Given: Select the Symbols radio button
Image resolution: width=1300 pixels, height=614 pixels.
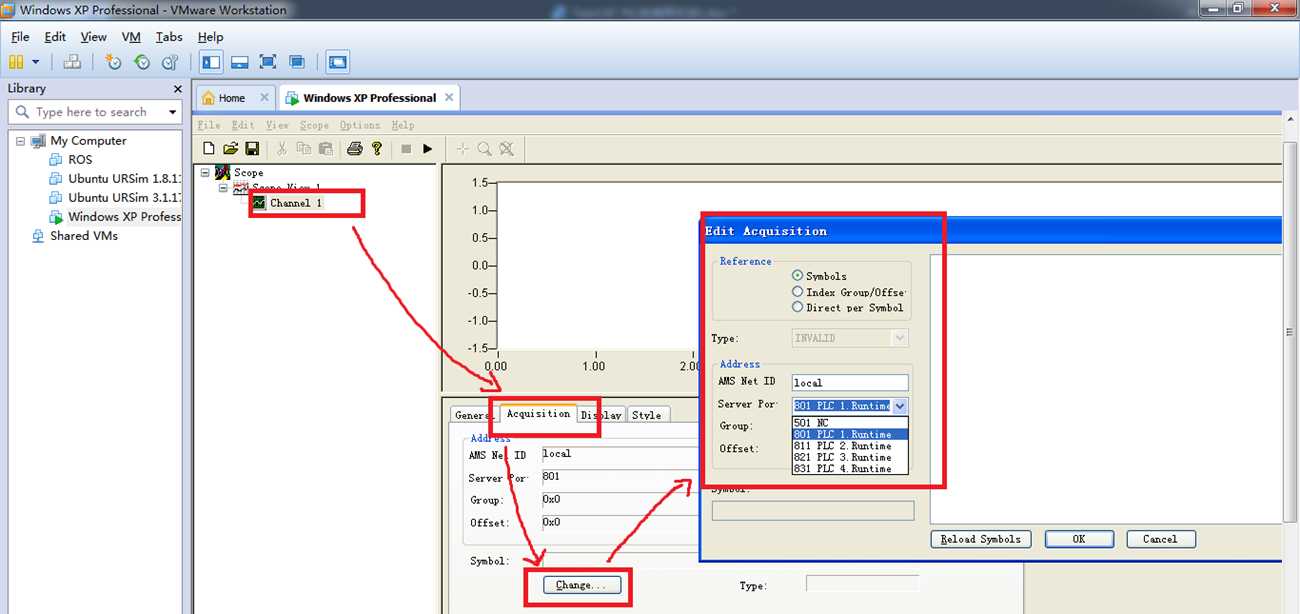Looking at the screenshot, I should [797, 276].
